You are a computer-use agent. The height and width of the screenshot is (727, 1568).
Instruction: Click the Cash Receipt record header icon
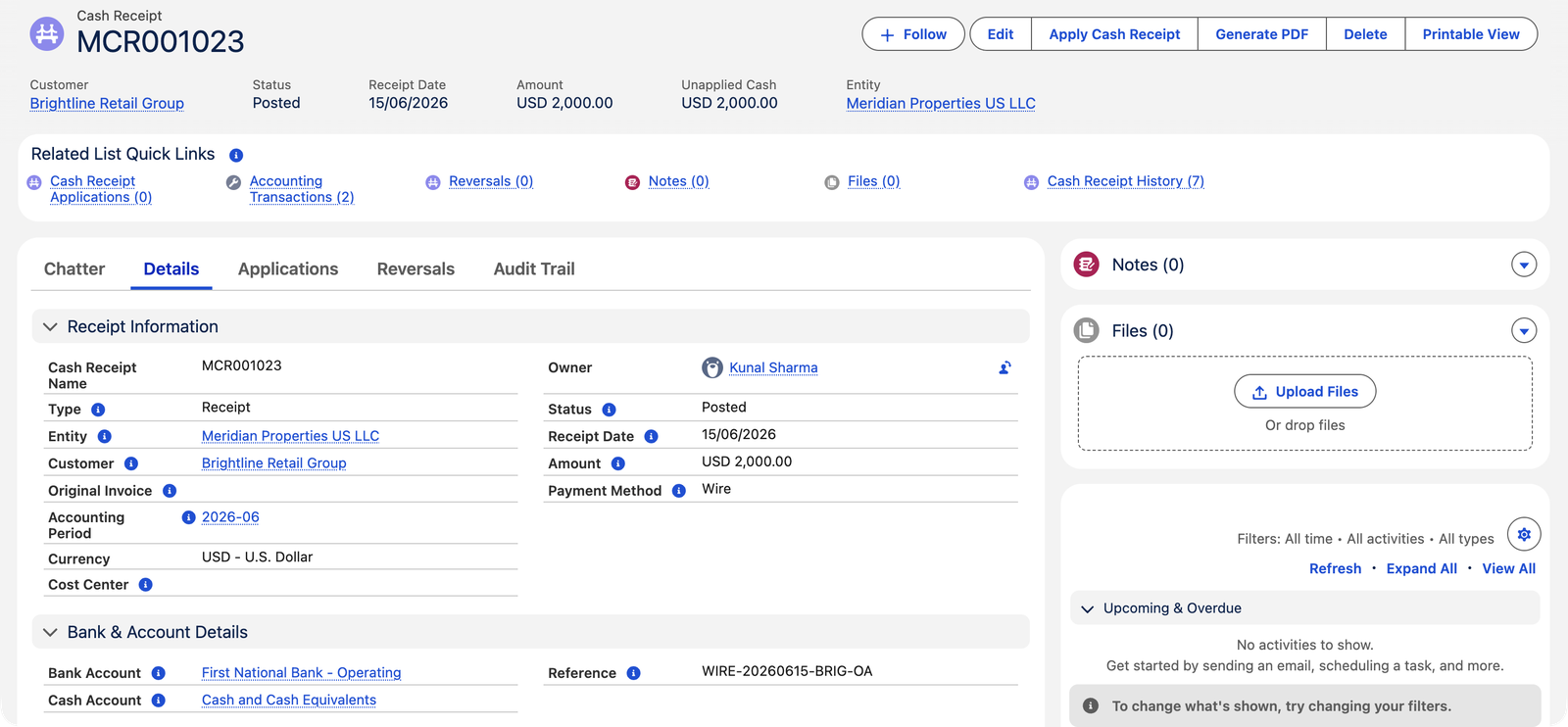(46, 33)
